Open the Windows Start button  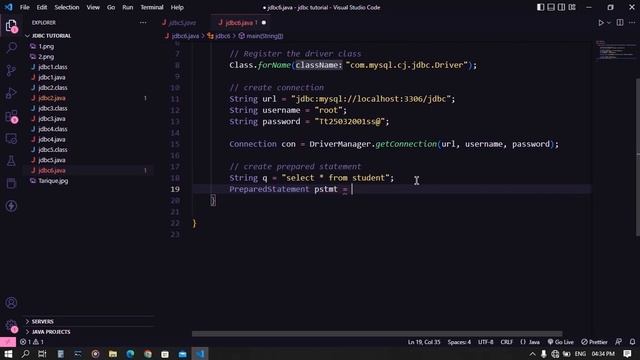tap(8, 354)
